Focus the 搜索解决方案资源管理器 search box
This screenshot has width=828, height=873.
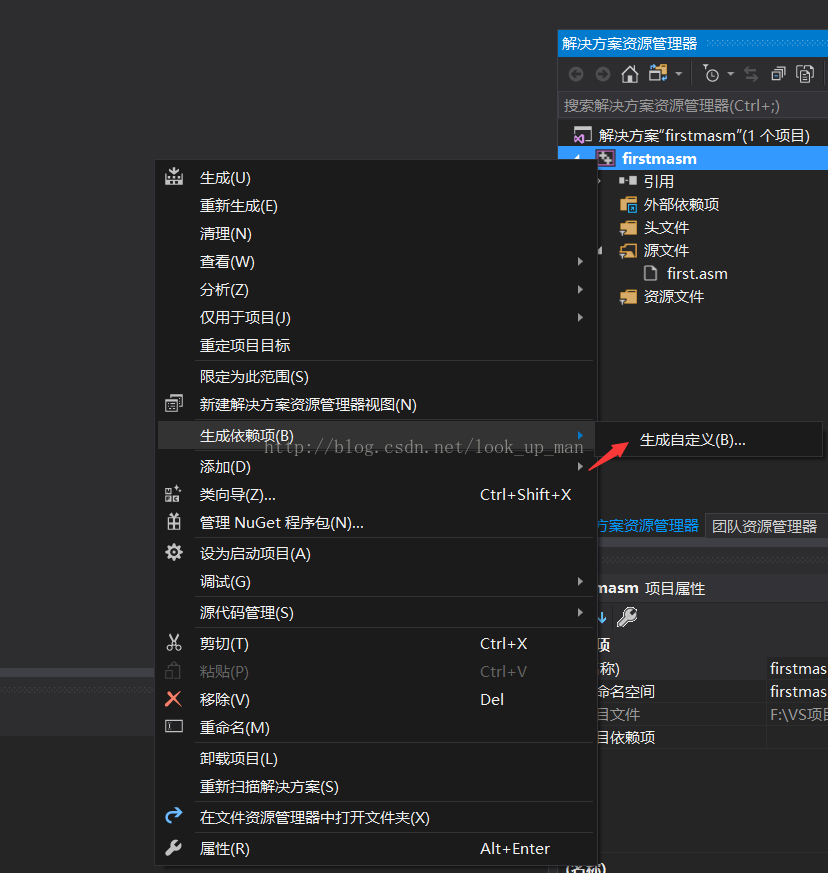pyautogui.click(x=693, y=106)
